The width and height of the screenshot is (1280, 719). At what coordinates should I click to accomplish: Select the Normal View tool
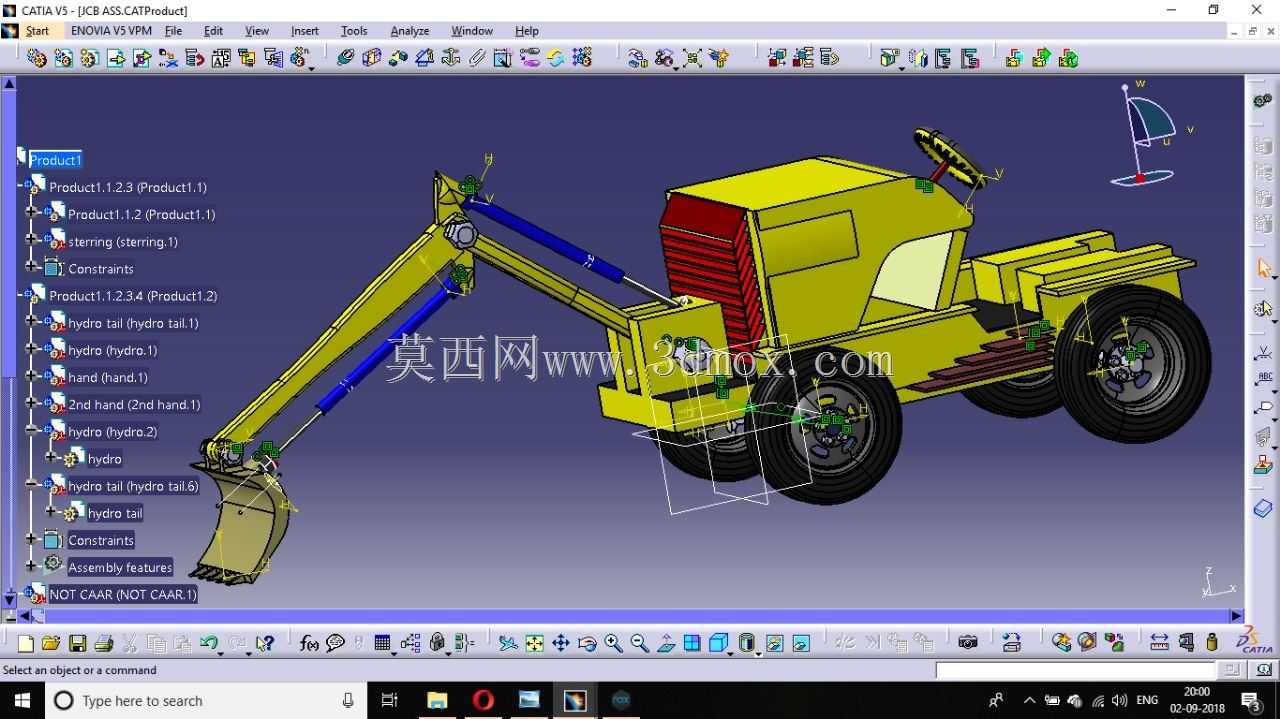[x=666, y=643]
